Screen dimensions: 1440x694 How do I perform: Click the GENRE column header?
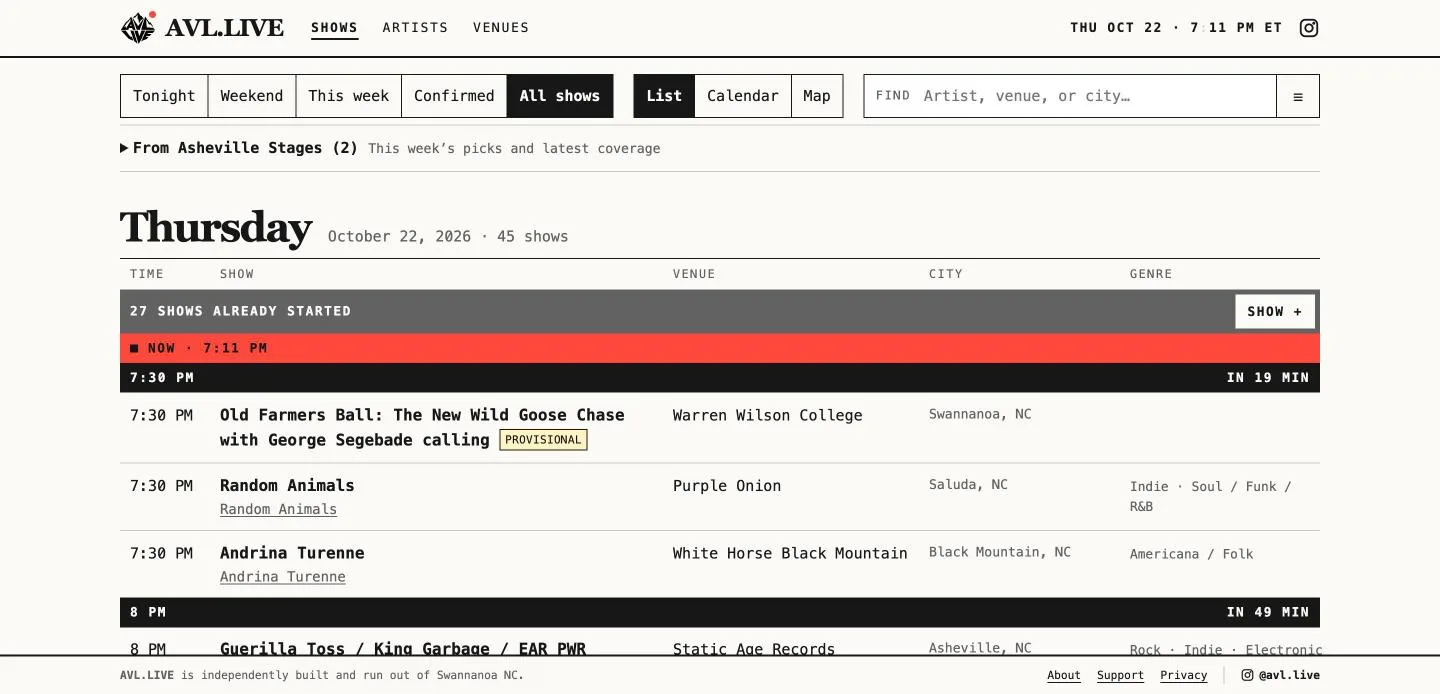click(1151, 274)
